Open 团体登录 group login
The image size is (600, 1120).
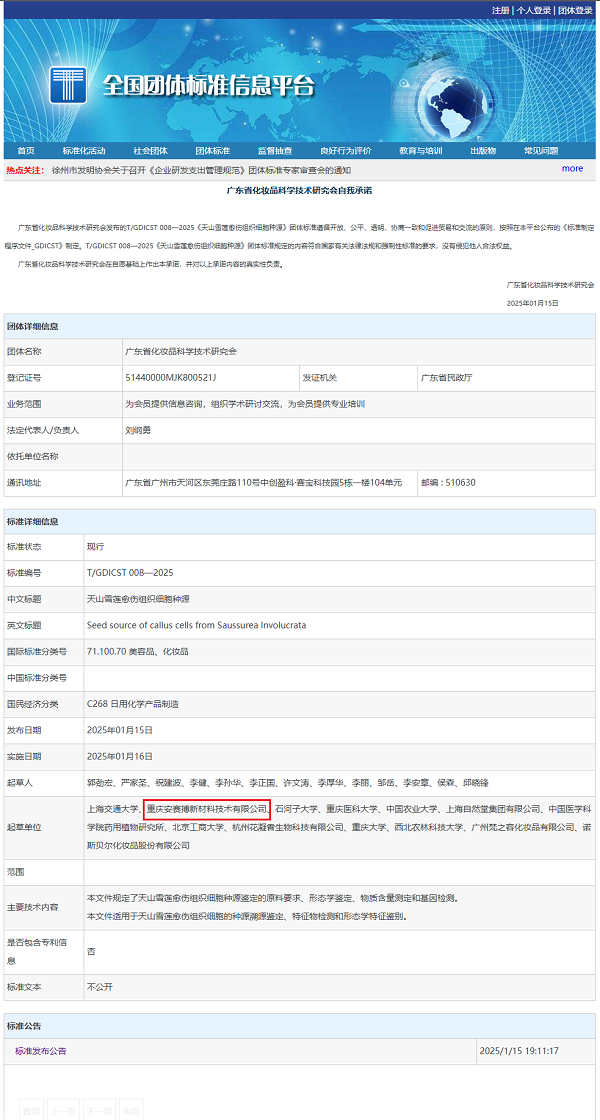[575, 10]
